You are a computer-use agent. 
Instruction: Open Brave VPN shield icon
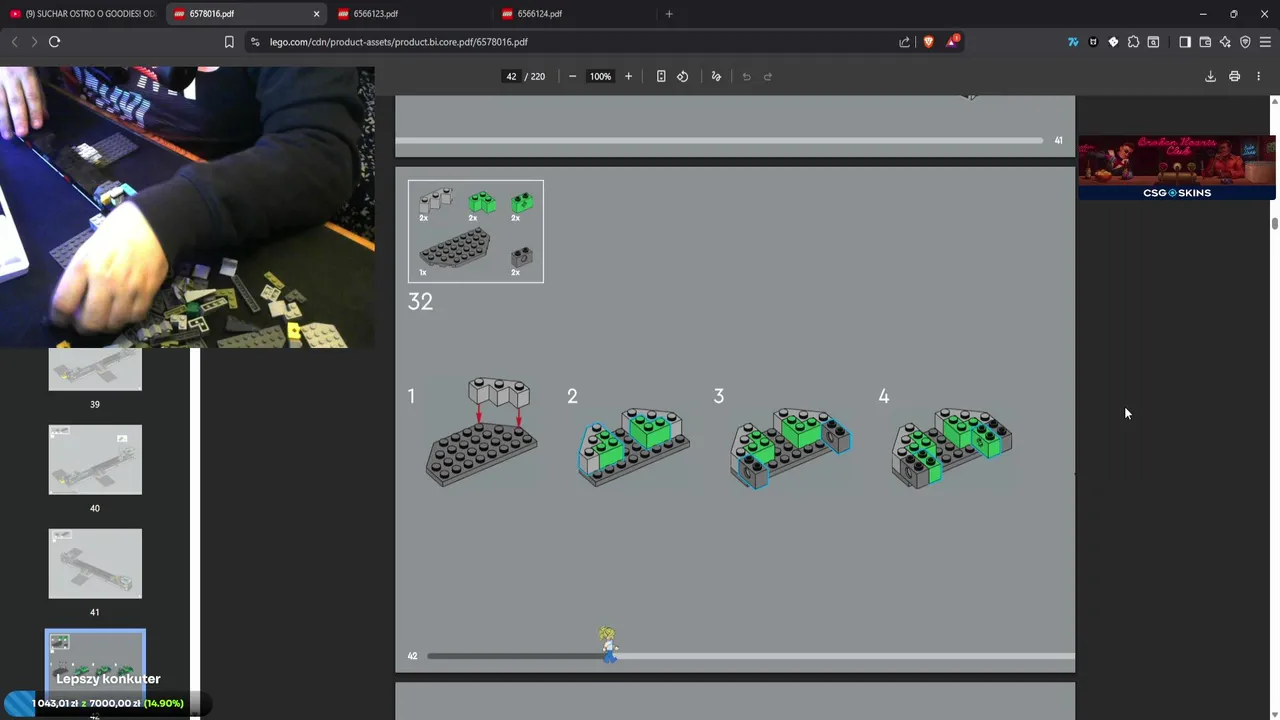1245,42
